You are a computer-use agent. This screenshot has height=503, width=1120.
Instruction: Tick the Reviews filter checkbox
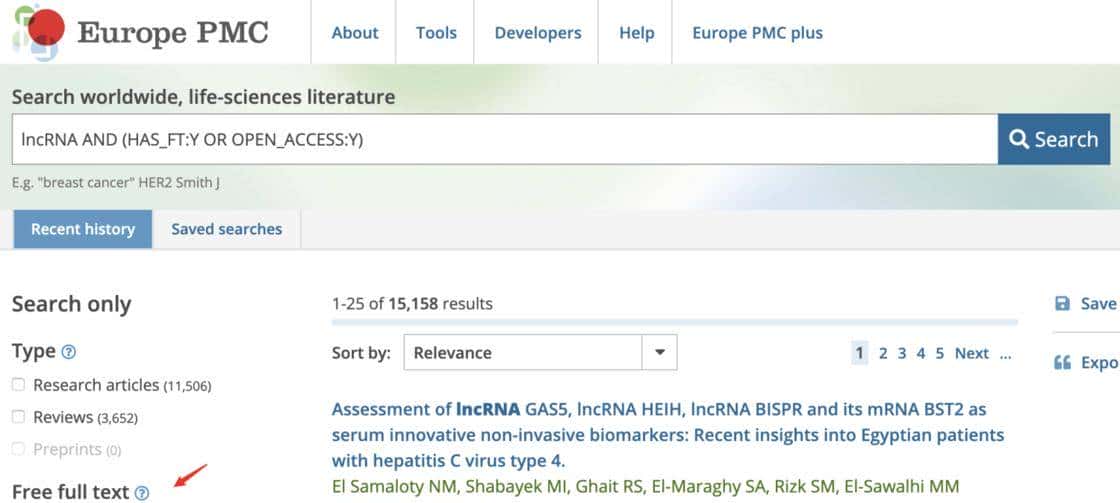tap(19, 417)
